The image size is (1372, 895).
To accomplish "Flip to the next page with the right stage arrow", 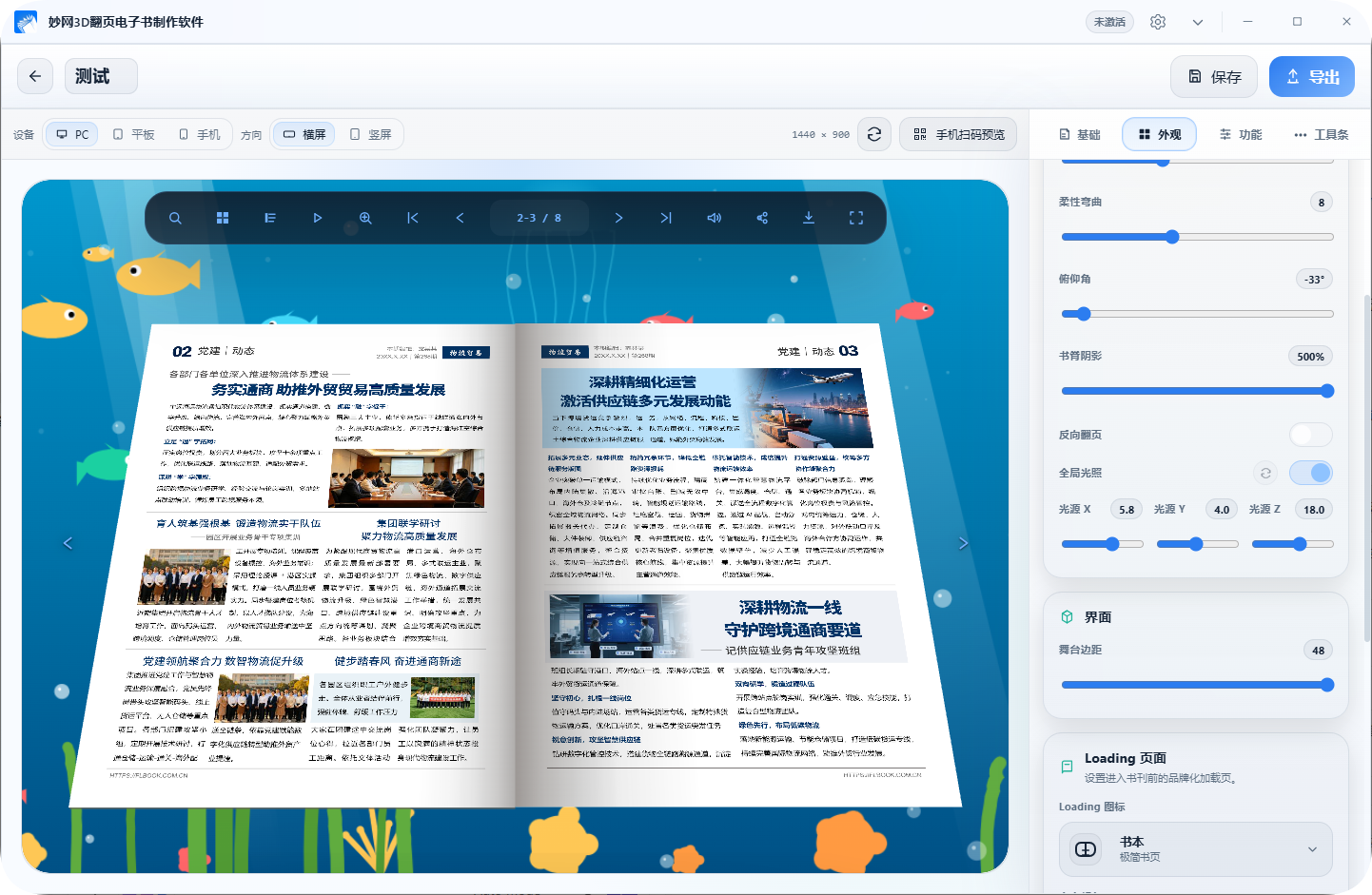I will 963,543.
